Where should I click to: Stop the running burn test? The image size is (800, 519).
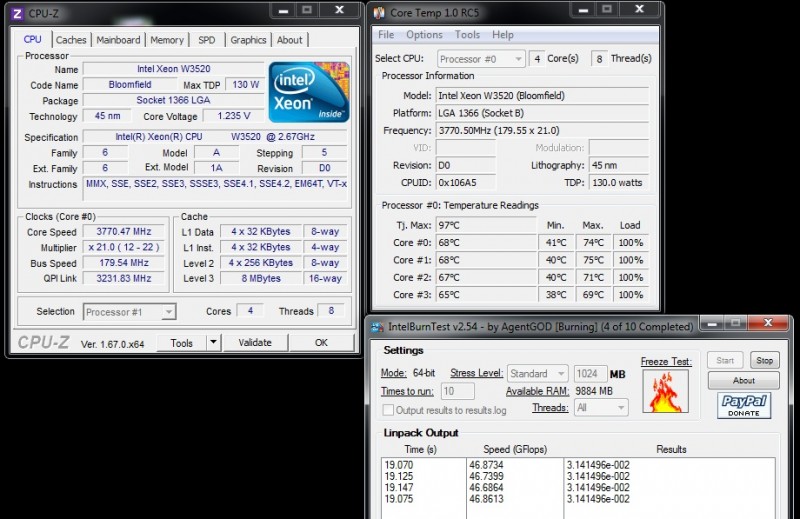(764, 360)
